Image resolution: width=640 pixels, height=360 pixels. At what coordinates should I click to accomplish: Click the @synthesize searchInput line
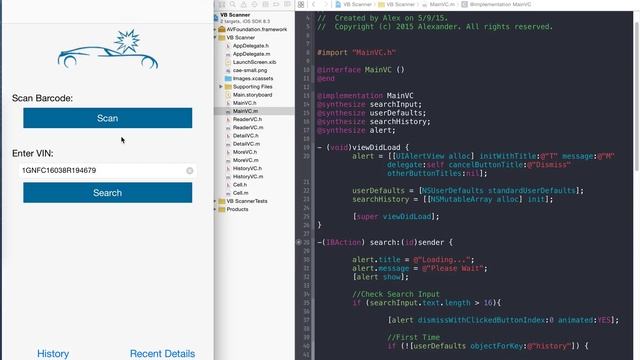point(369,104)
